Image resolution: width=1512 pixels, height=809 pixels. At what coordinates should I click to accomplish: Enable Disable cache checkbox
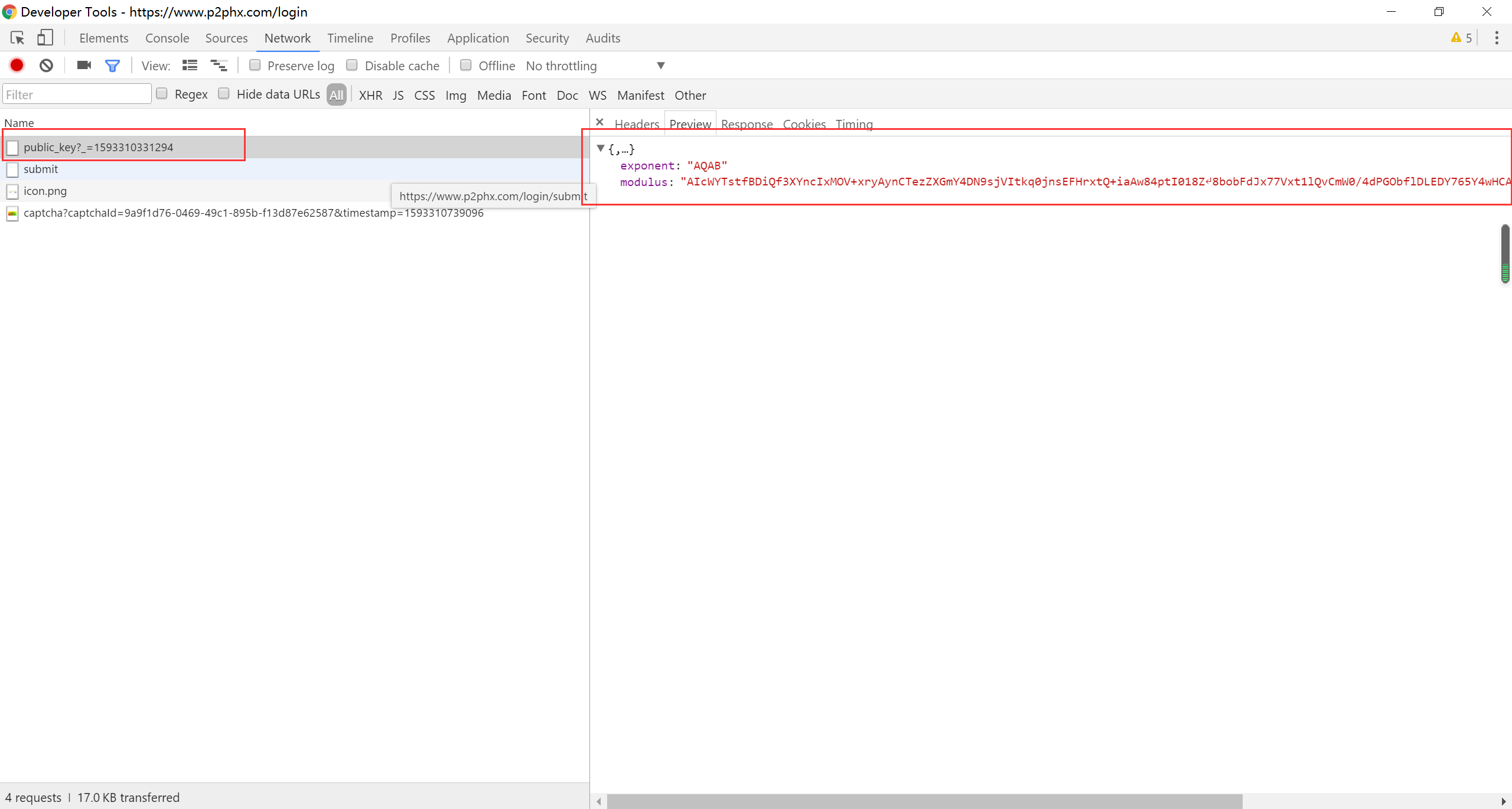[x=352, y=66]
